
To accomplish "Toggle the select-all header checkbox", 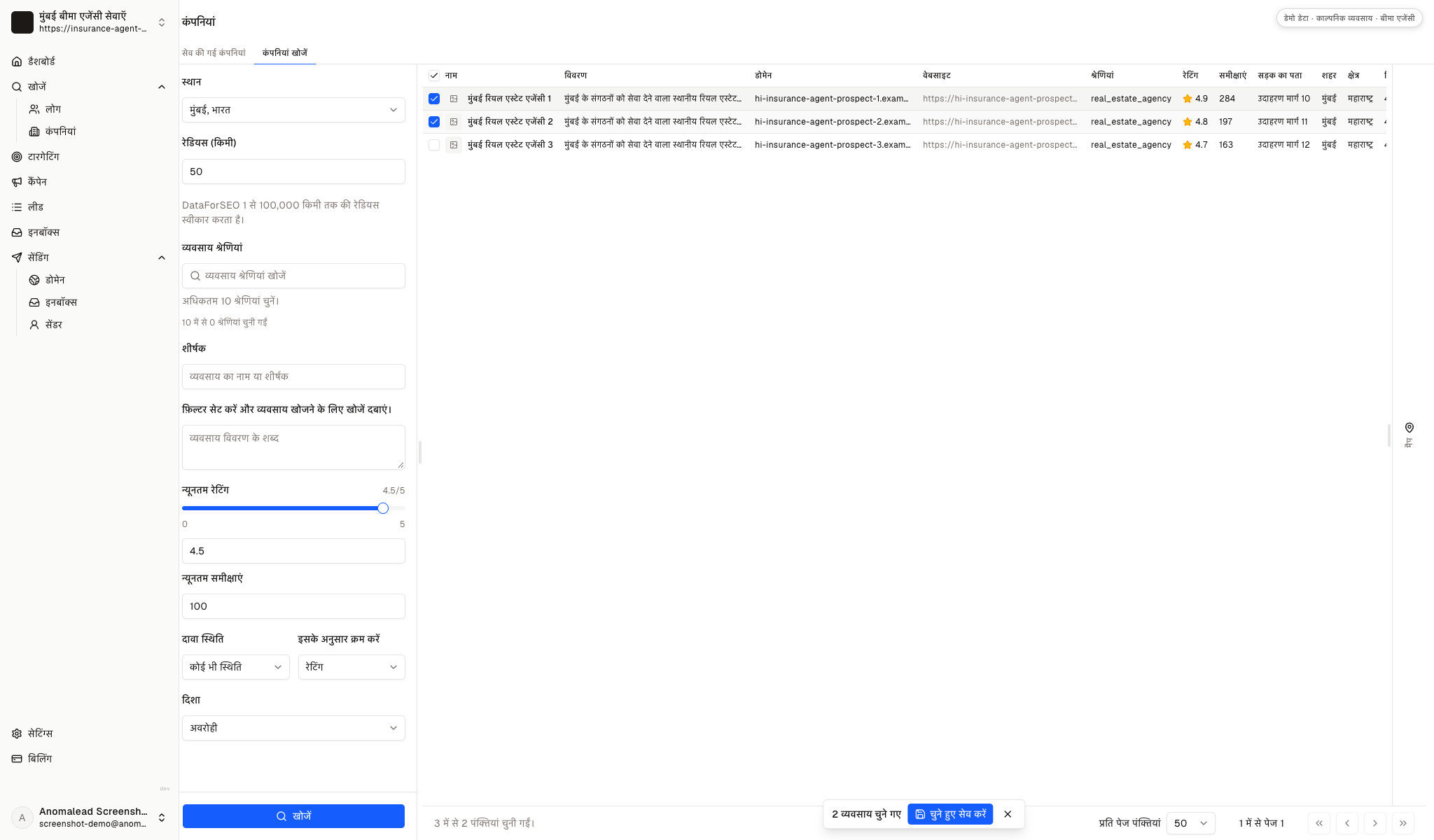I will pyautogui.click(x=434, y=76).
